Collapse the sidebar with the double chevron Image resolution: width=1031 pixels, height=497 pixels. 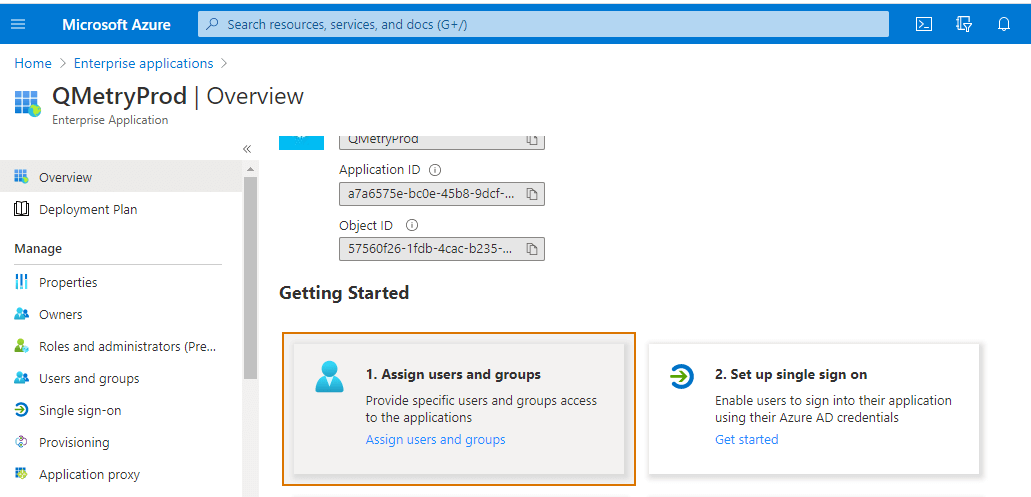pyautogui.click(x=247, y=149)
